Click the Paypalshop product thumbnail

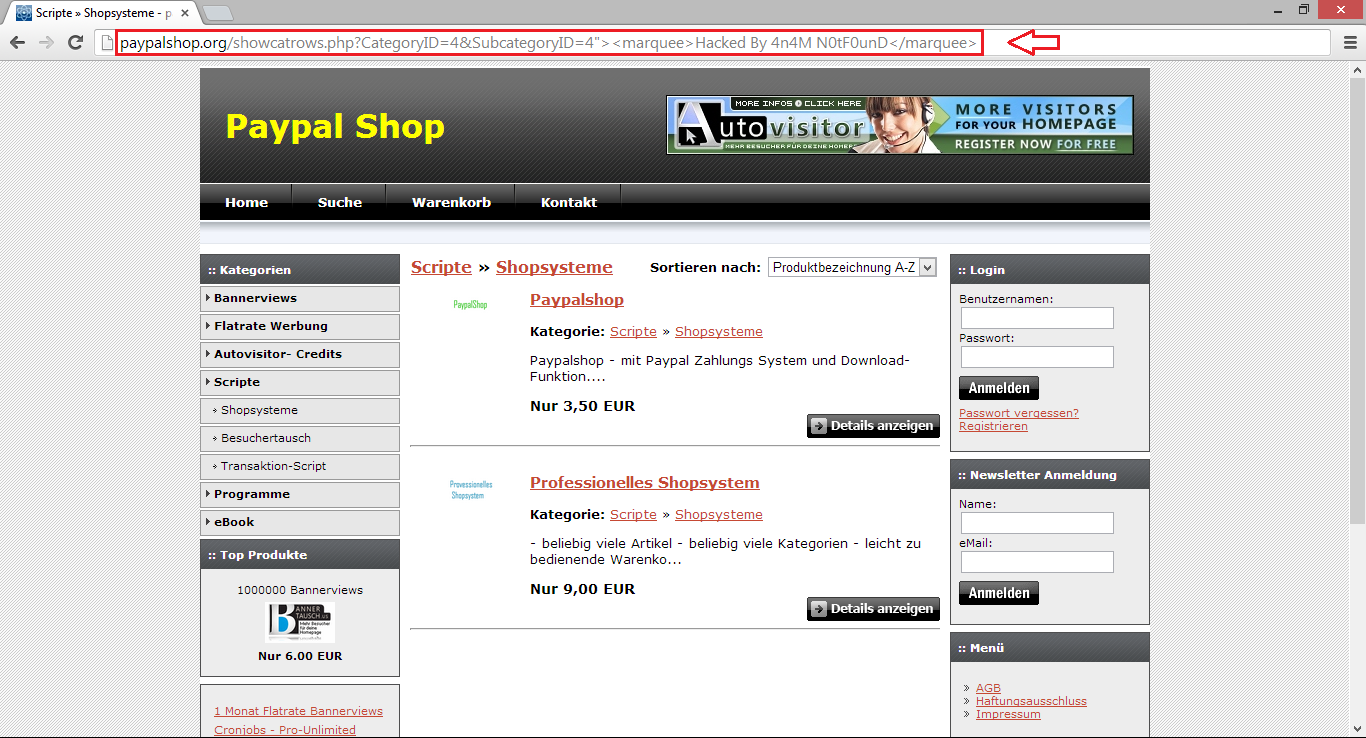click(470, 305)
